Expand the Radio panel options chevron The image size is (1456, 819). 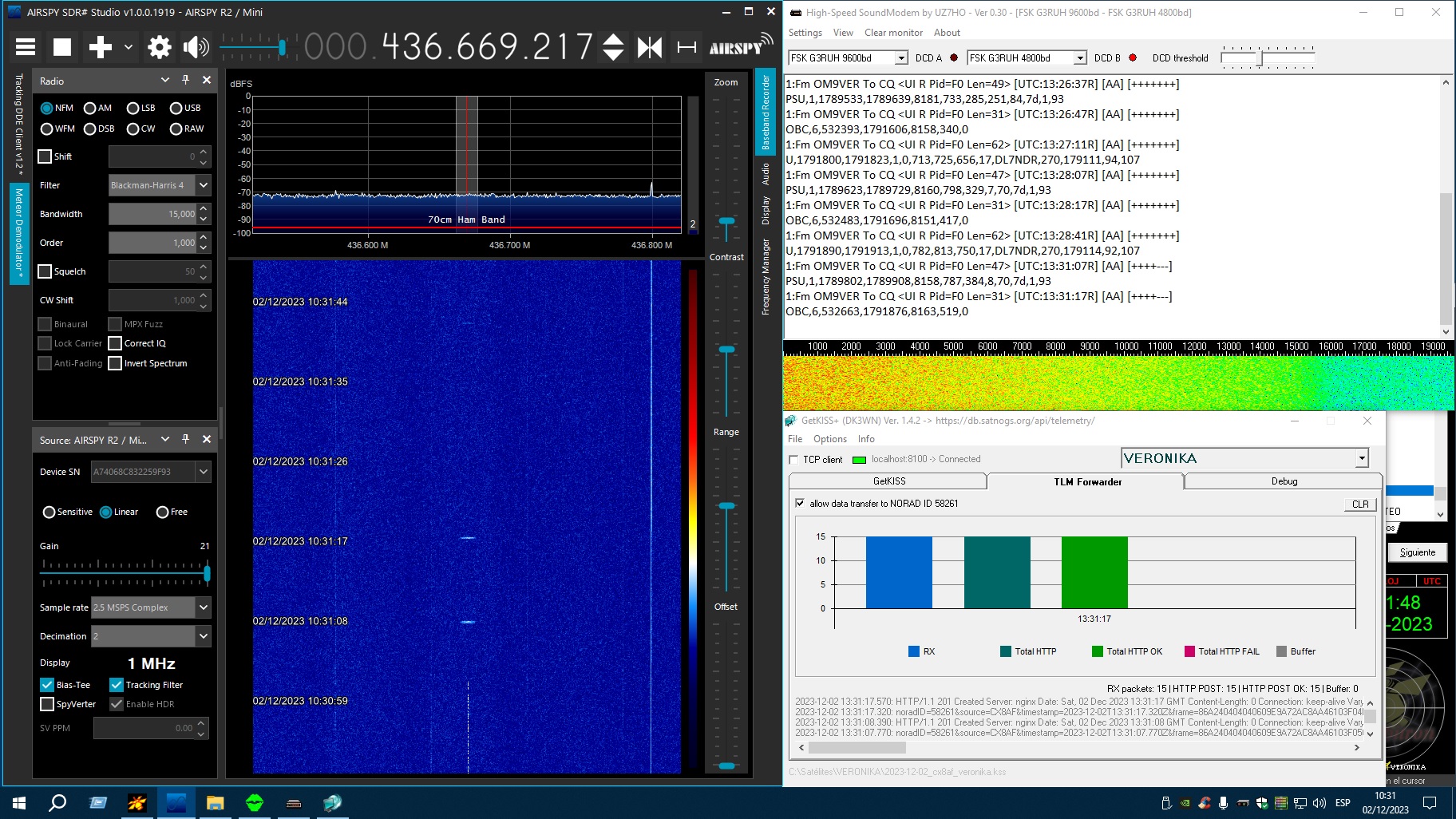click(165, 80)
